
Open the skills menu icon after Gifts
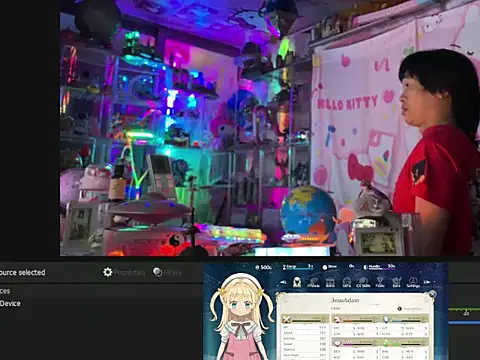tap(363, 282)
